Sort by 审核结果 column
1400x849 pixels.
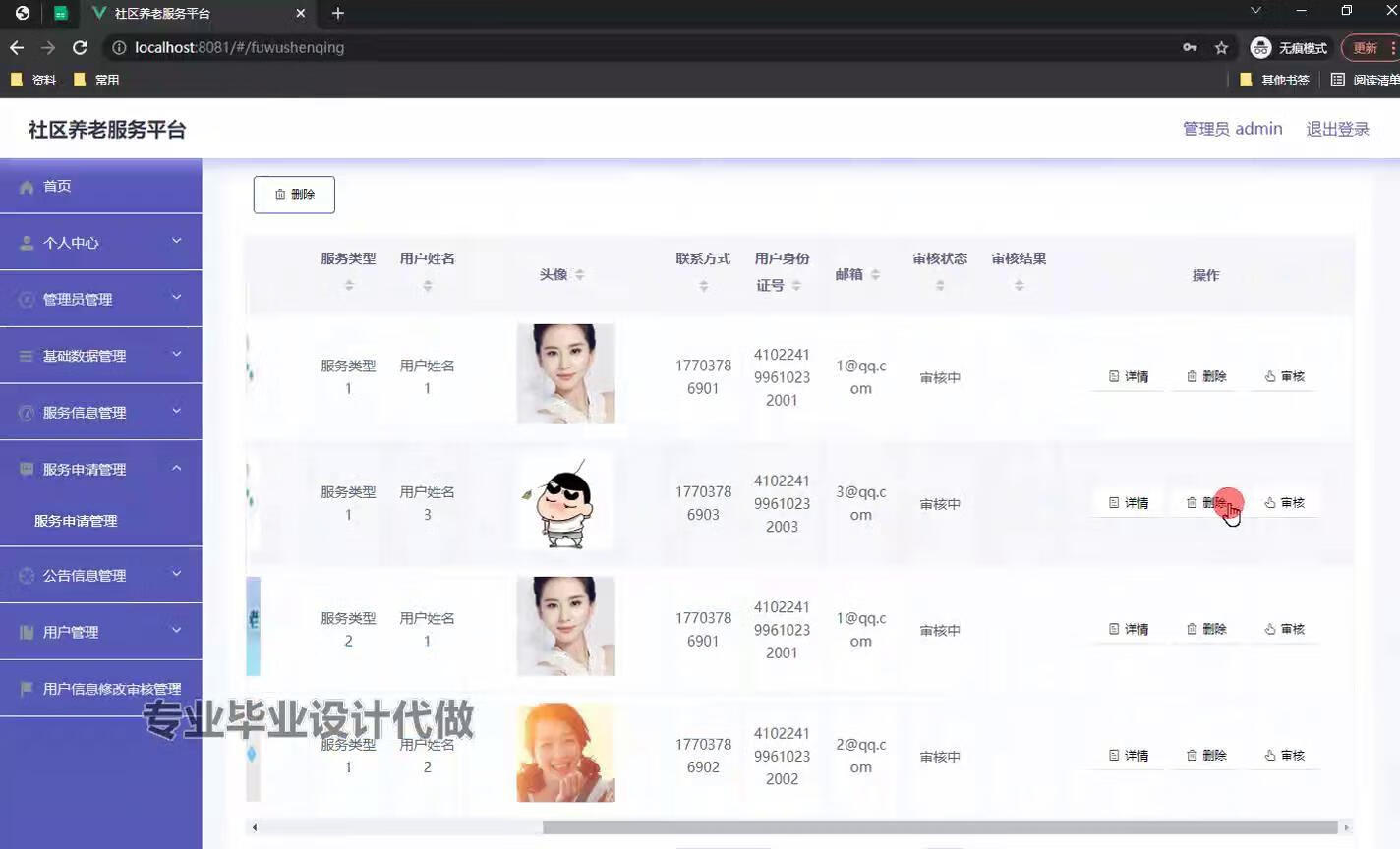click(x=1019, y=285)
